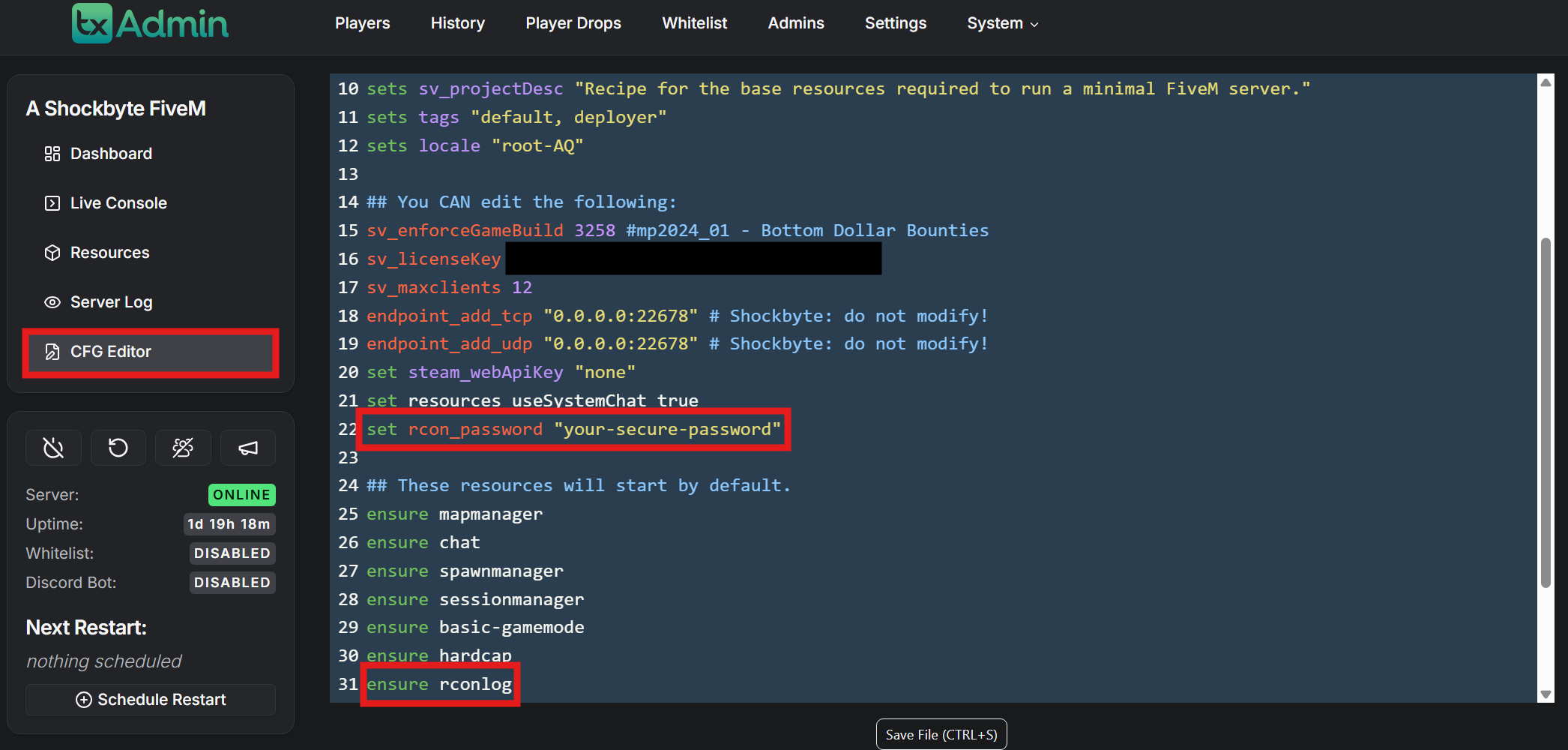The width and height of the screenshot is (1568, 750).
Task: Click the editor scrollbar down arrow
Action: click(1546, 694)
